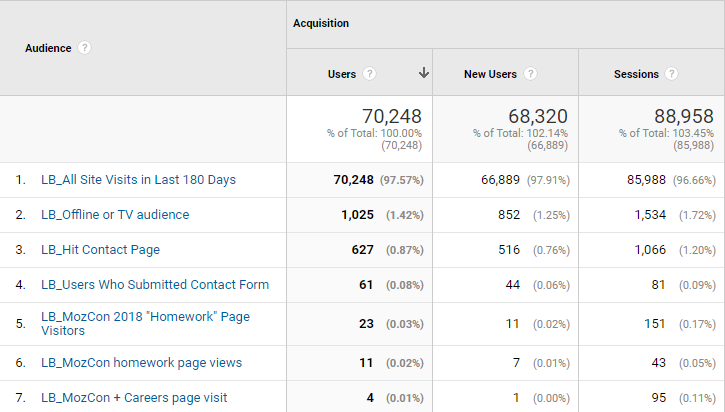Sort by the Users column header
This screenshot has width=725, height=412.
point(342,74)
